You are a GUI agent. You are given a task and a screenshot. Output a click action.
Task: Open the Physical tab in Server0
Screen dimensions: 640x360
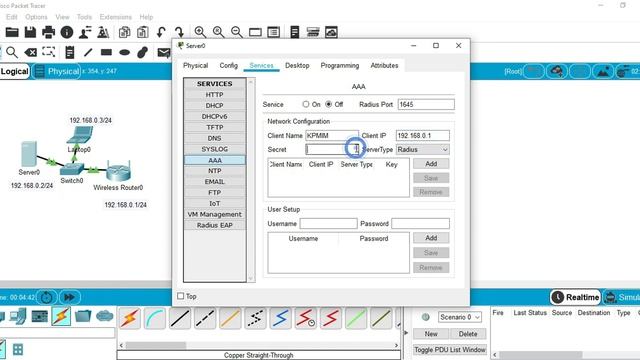196,65
